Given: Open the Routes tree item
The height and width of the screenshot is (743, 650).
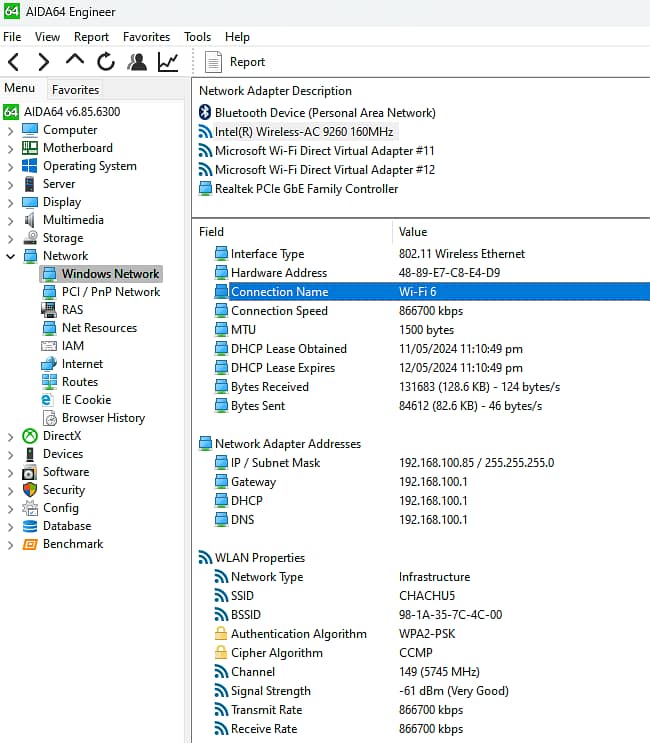Looking at the screenshot, I should (70, 382).
